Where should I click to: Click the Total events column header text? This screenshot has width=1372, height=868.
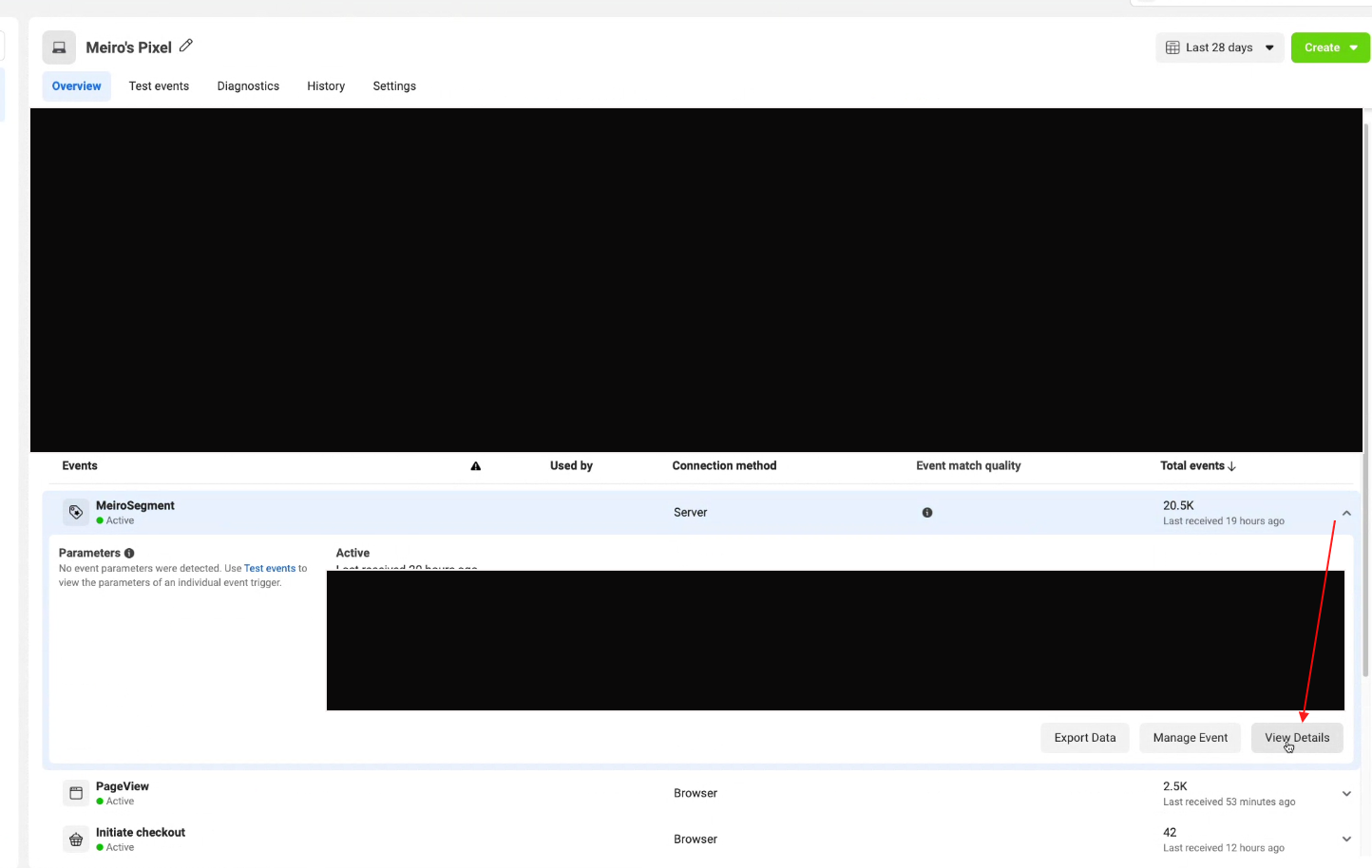point(1192,466)
